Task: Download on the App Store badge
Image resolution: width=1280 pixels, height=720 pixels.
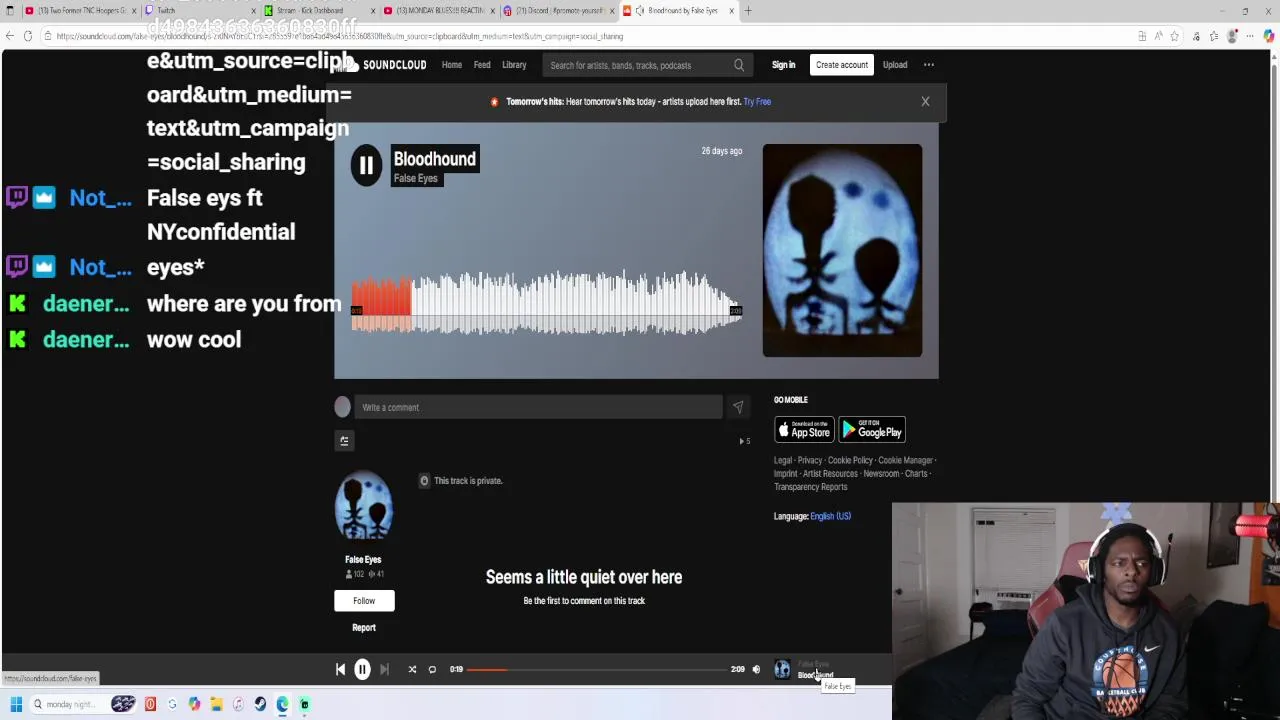Action: 804,430
